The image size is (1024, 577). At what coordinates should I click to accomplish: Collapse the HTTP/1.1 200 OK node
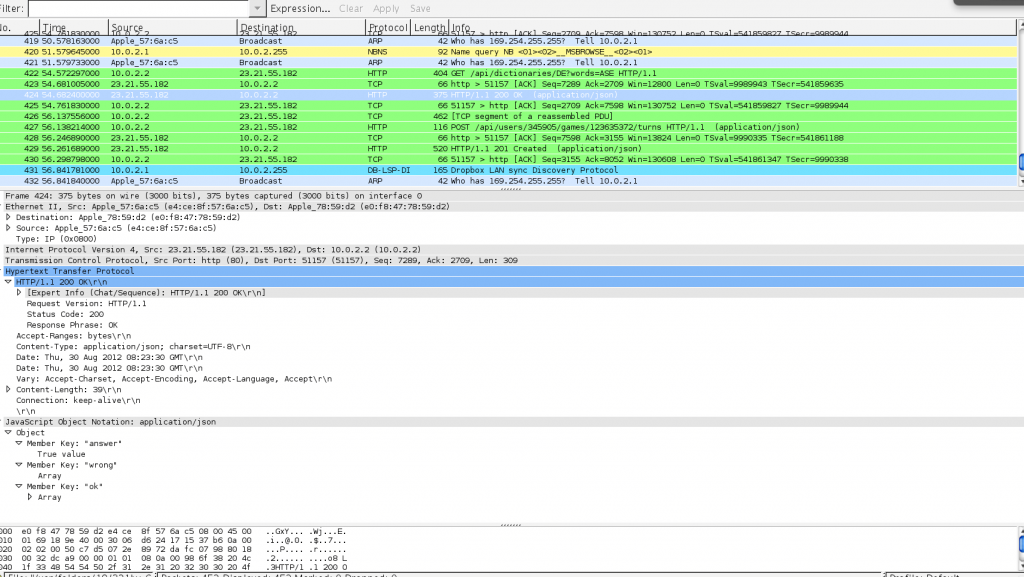[x=9, y=282]
